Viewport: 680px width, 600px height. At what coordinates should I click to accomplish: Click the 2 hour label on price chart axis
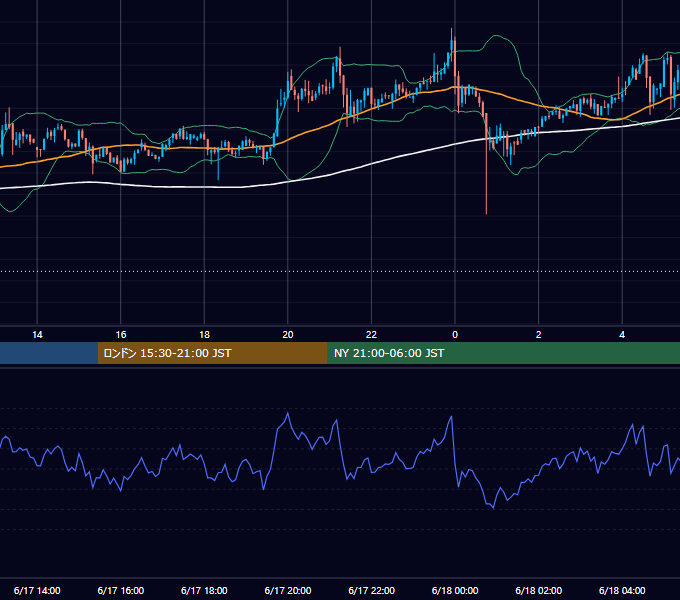click(x=538, y=335)
